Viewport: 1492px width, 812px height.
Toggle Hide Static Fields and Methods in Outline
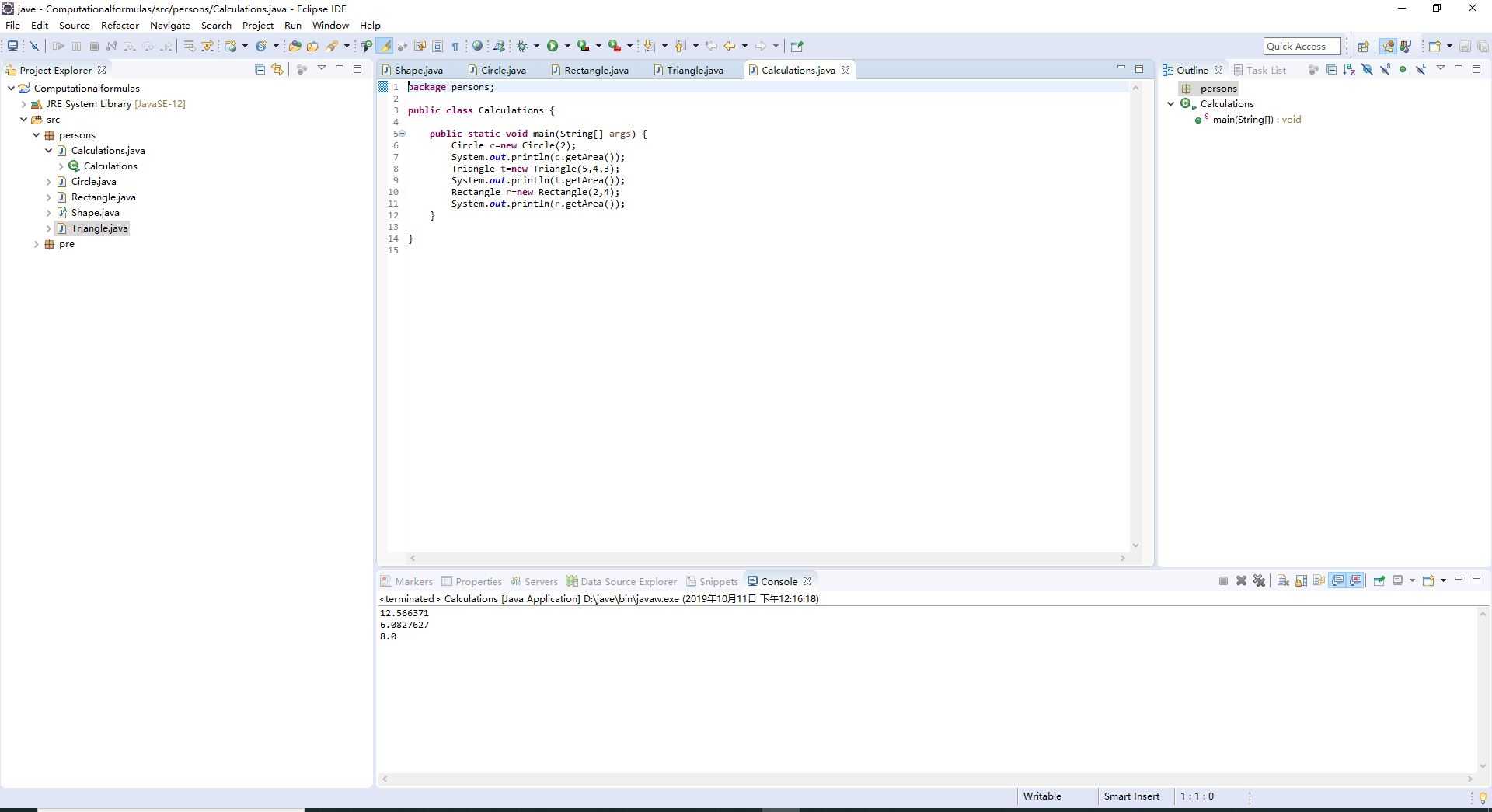[x=1385, y=69]
